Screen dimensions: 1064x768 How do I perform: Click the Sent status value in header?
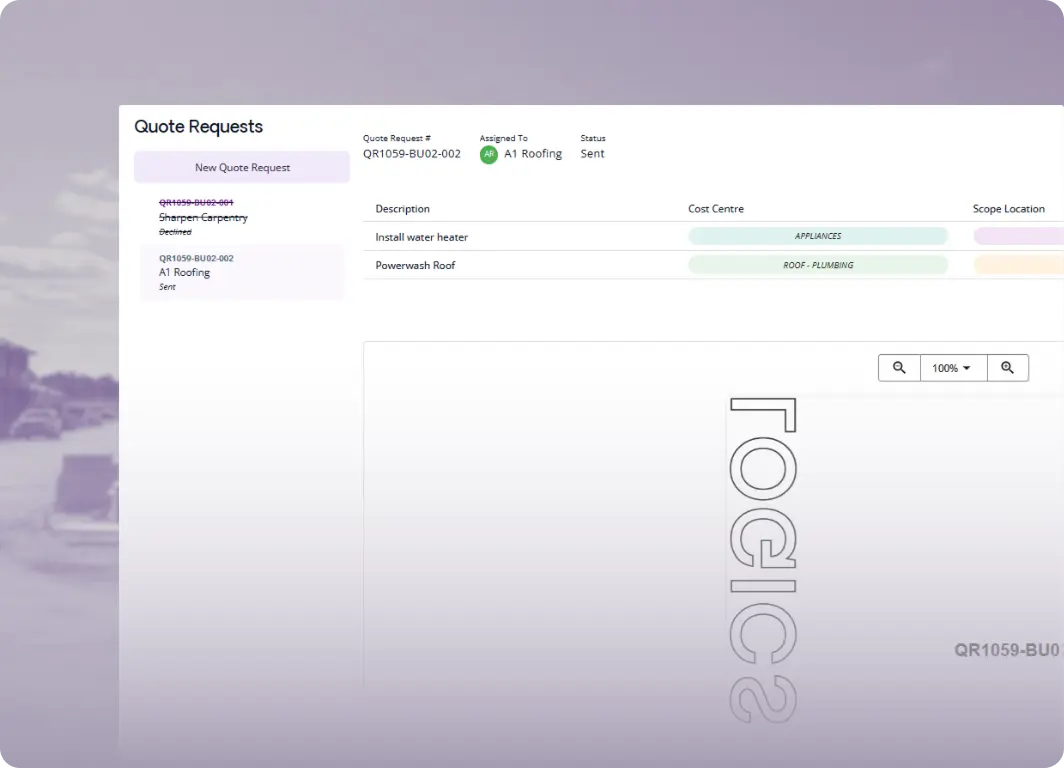(592, 154)
